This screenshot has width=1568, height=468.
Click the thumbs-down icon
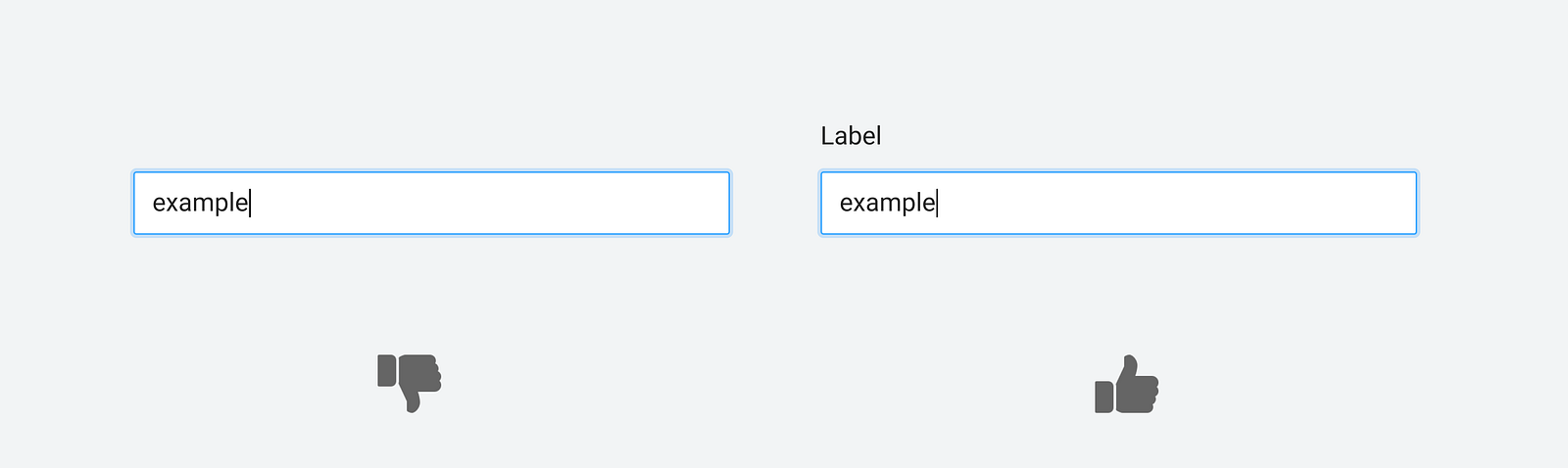tap(410, 381)
